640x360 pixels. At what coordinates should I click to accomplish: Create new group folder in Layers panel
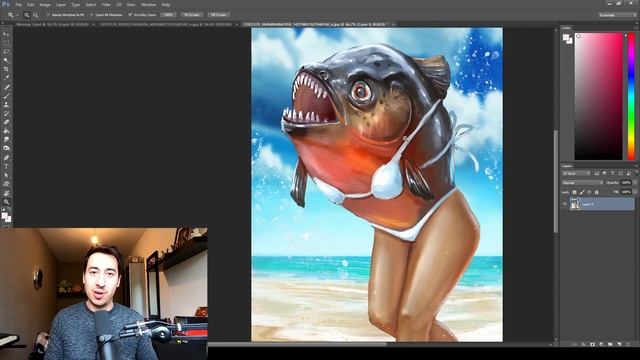610,344
